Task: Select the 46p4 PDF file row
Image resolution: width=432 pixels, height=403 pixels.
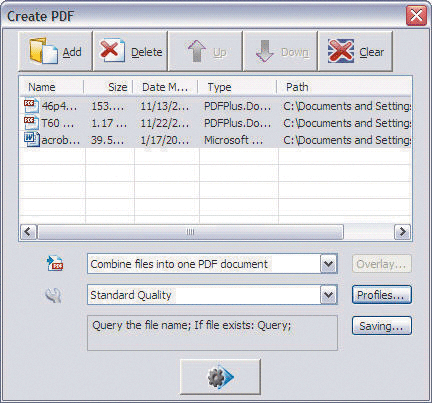Action: click(216, 106)
